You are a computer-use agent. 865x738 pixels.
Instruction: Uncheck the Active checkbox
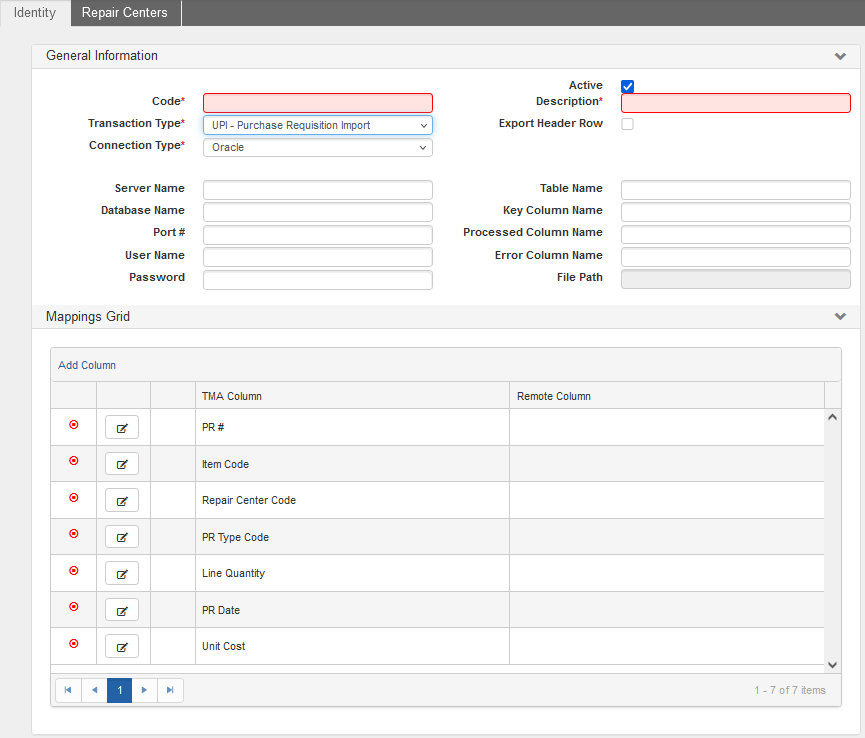pos(627,87)
